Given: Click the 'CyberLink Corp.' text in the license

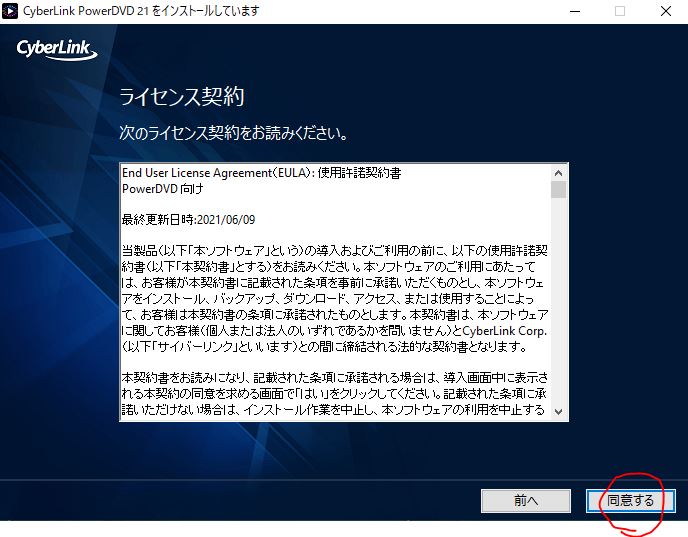Looking at the screenshot, I should click(x=505, y=331).
